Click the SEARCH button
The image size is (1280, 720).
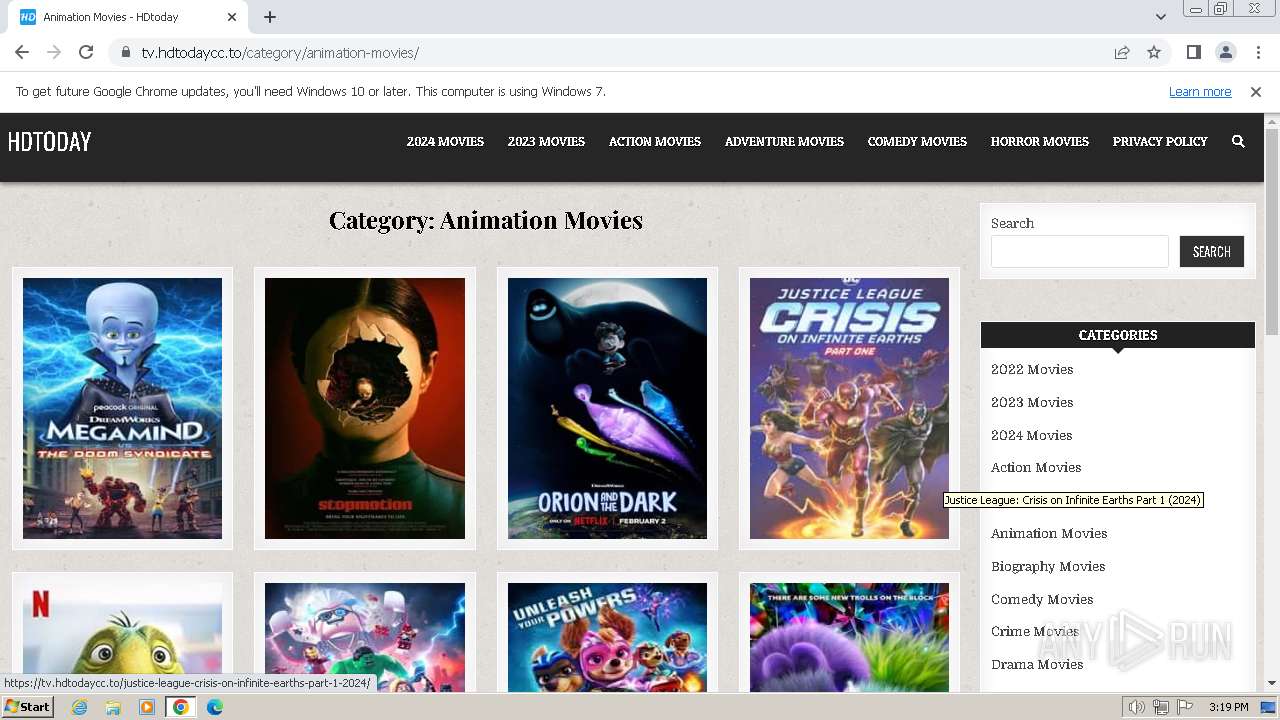1212,252
